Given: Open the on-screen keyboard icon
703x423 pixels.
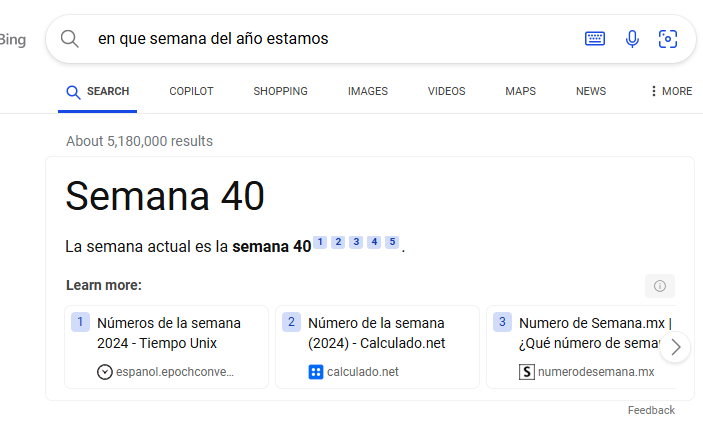Looking at the screenshot, I should click(595, 39).
